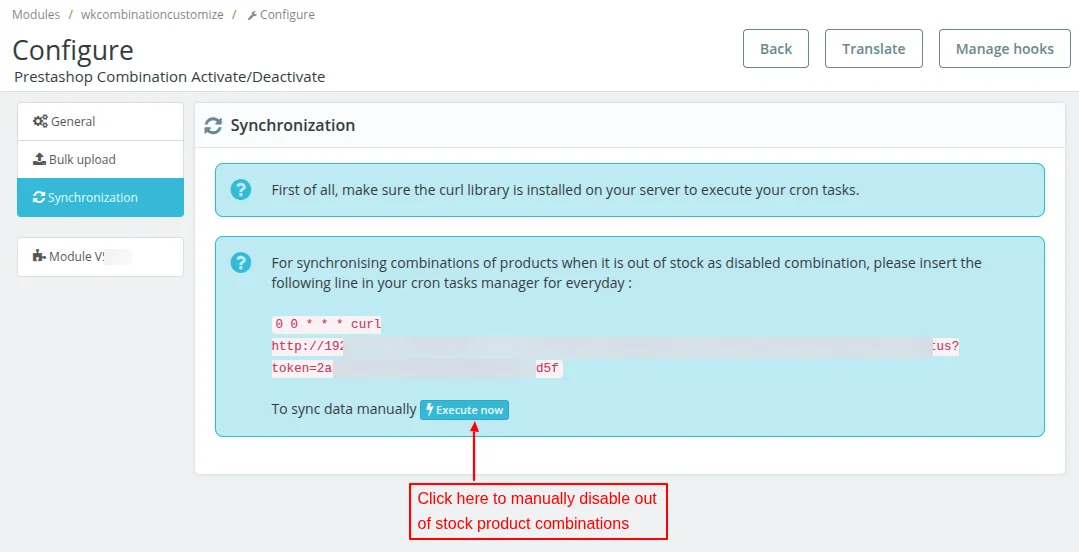Click the Prestashop Combination Activate/Deactivate subtitle

coord(170,77)
